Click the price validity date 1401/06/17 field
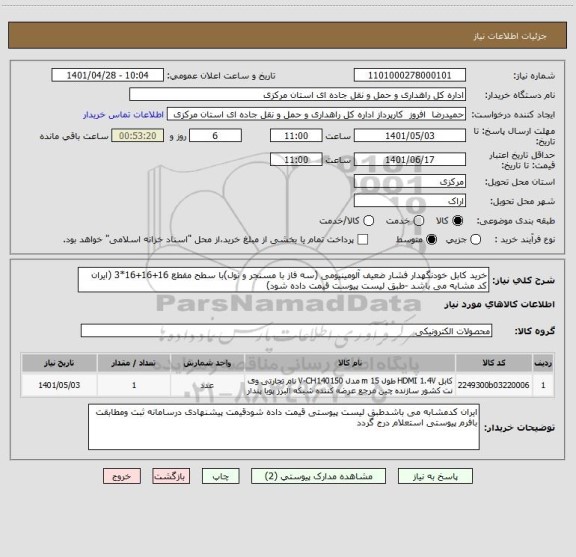 pyautogui.click(x=410, y=159)
